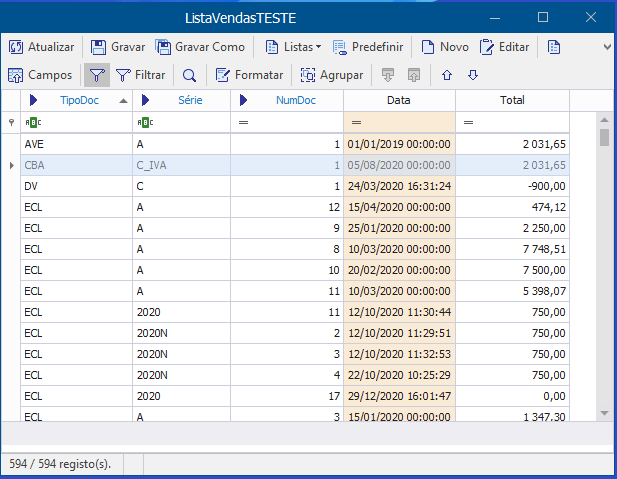Open the Listas dropdown menu
Screen dimensions: 617x479
click(x=293, y=47)
